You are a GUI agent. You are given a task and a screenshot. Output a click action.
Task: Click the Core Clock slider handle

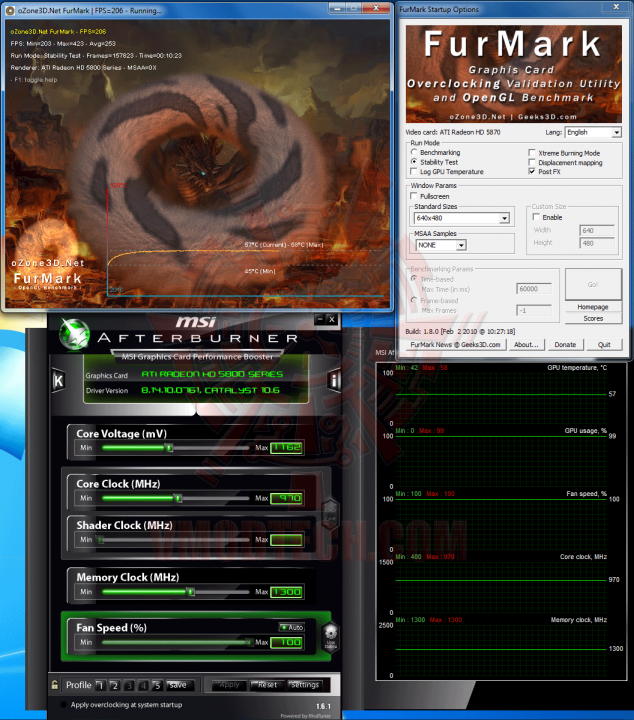(x=178, y=498)
